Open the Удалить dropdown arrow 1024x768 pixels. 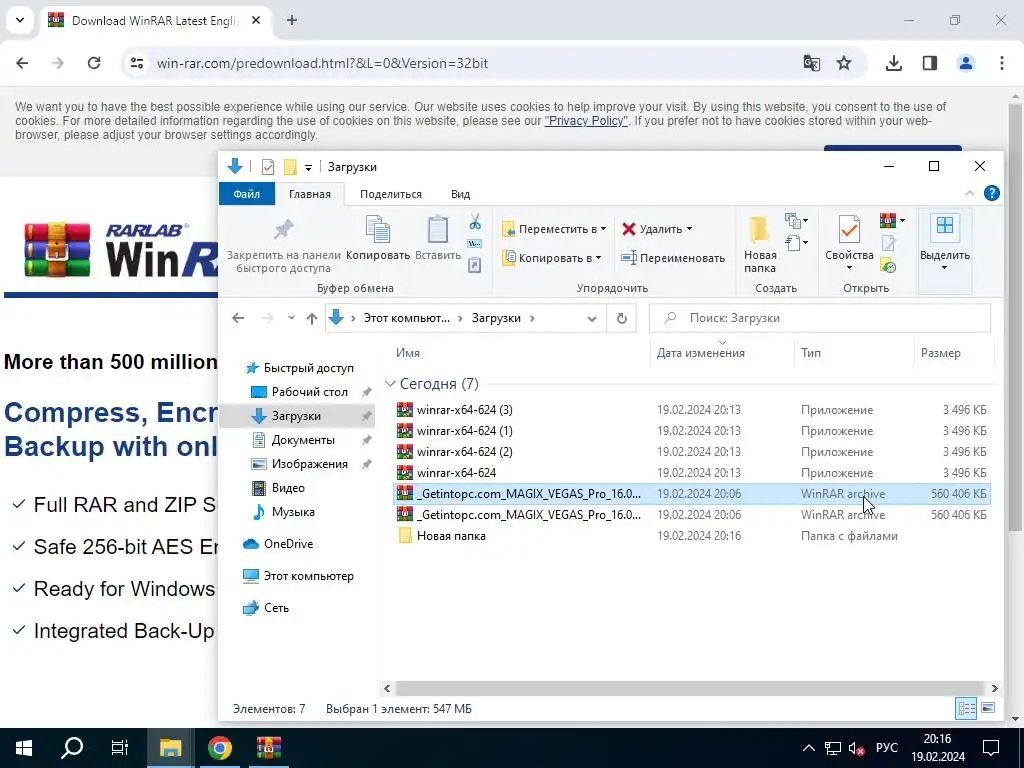click(x=690, y=229)
